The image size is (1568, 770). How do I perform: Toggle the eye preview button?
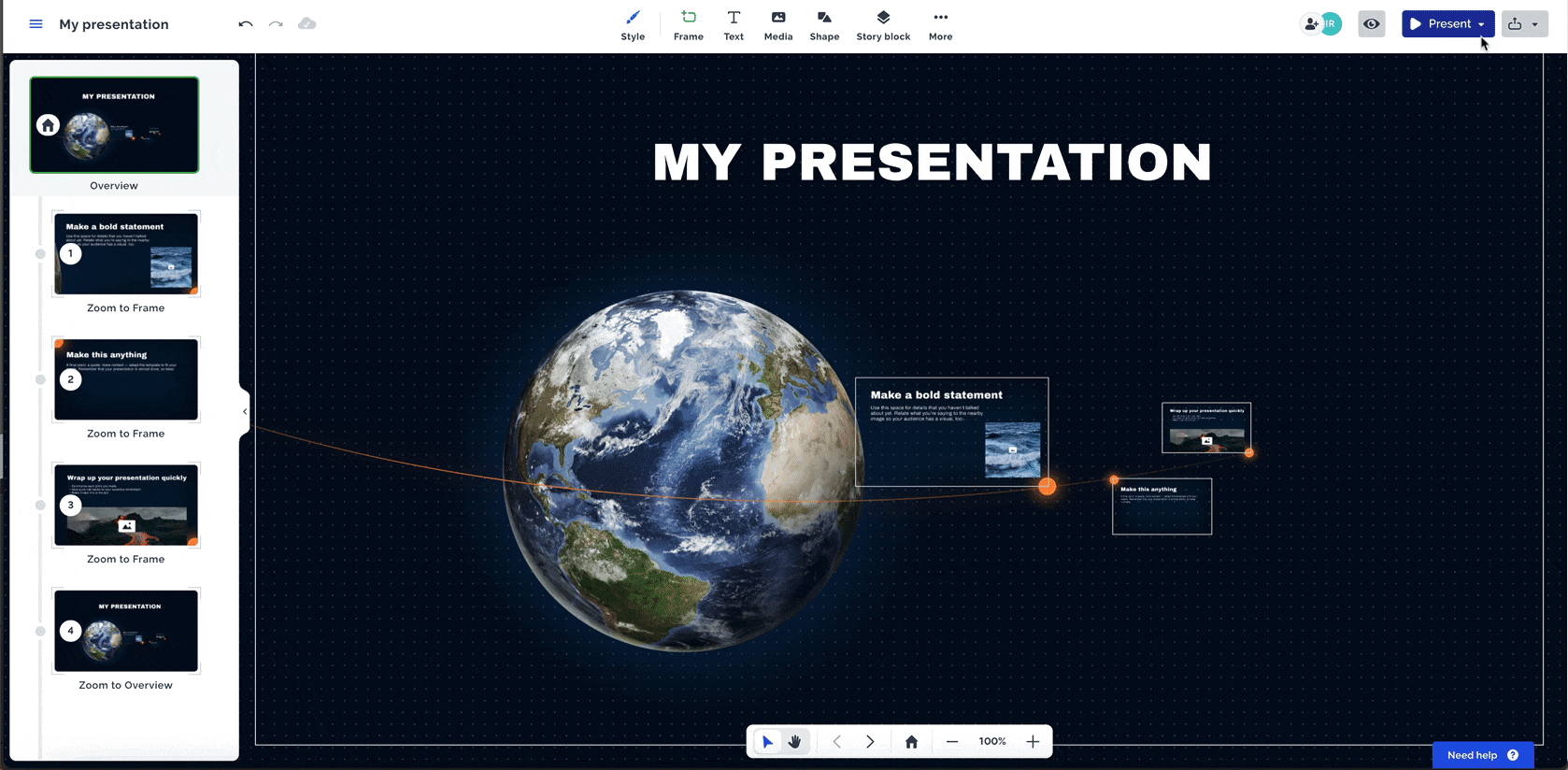[x=1371, y=24]
